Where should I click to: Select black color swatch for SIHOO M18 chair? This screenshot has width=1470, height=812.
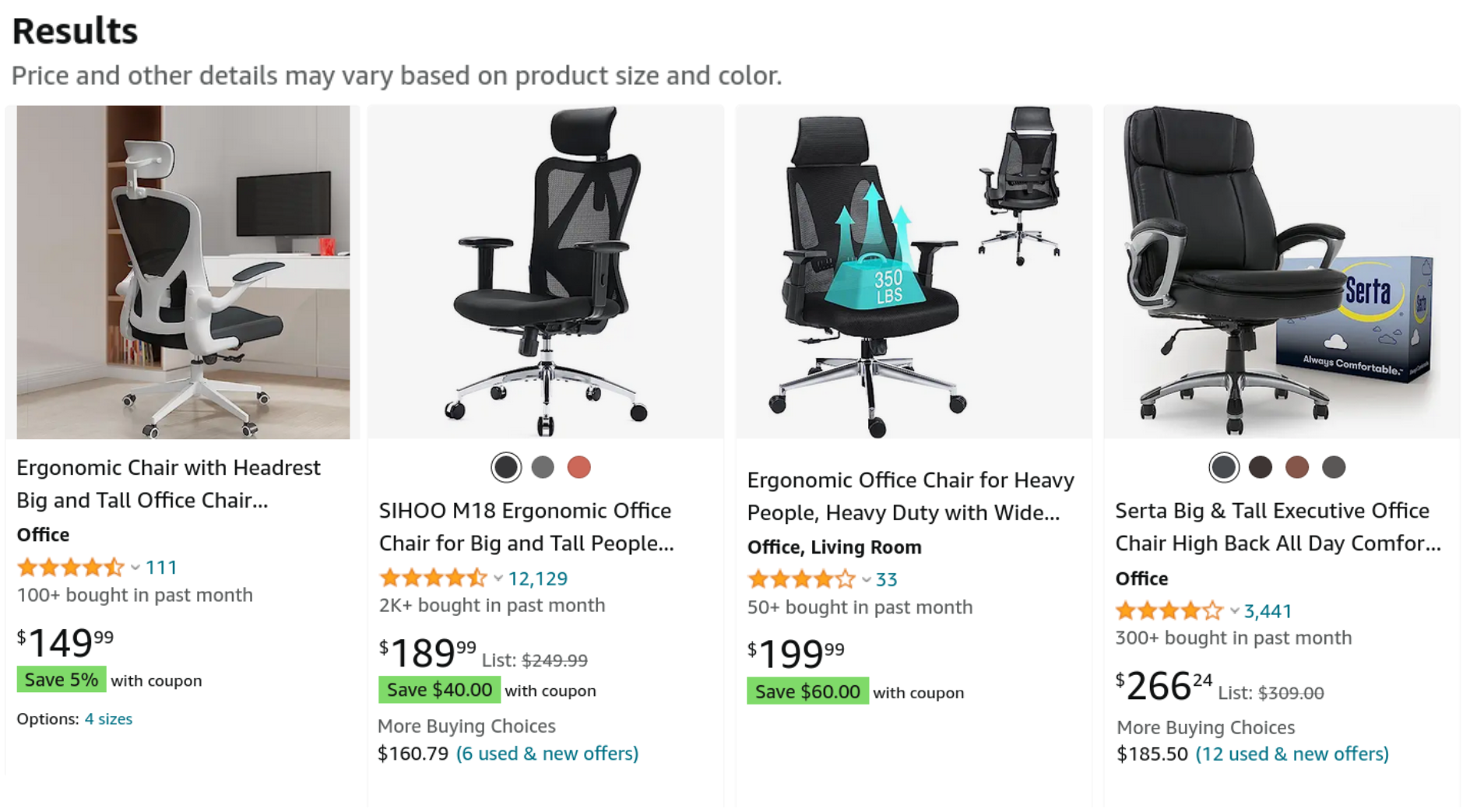[506, 467]
